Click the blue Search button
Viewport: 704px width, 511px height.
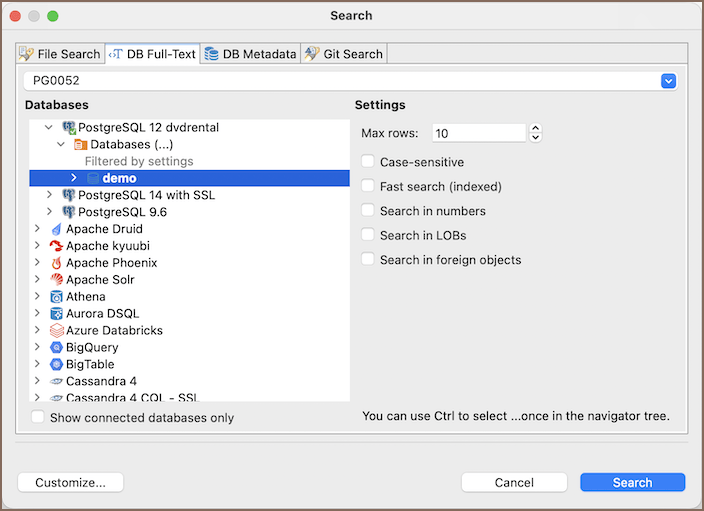632,482
